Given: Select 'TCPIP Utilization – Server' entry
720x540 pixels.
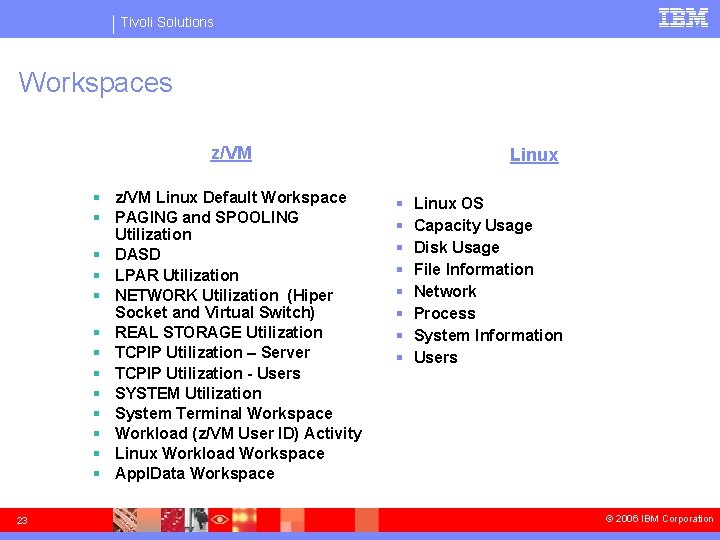Looking at the screenshot, I should 212,352.
